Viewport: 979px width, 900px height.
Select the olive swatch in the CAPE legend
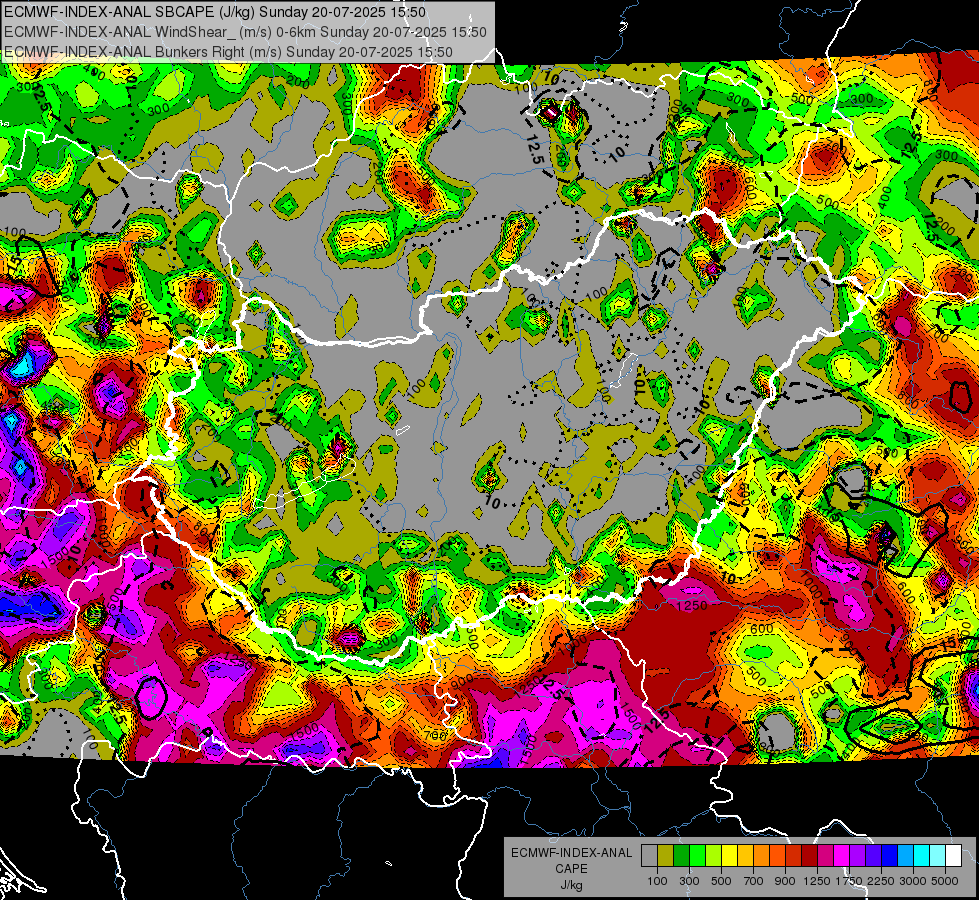(x=665, y=856)
